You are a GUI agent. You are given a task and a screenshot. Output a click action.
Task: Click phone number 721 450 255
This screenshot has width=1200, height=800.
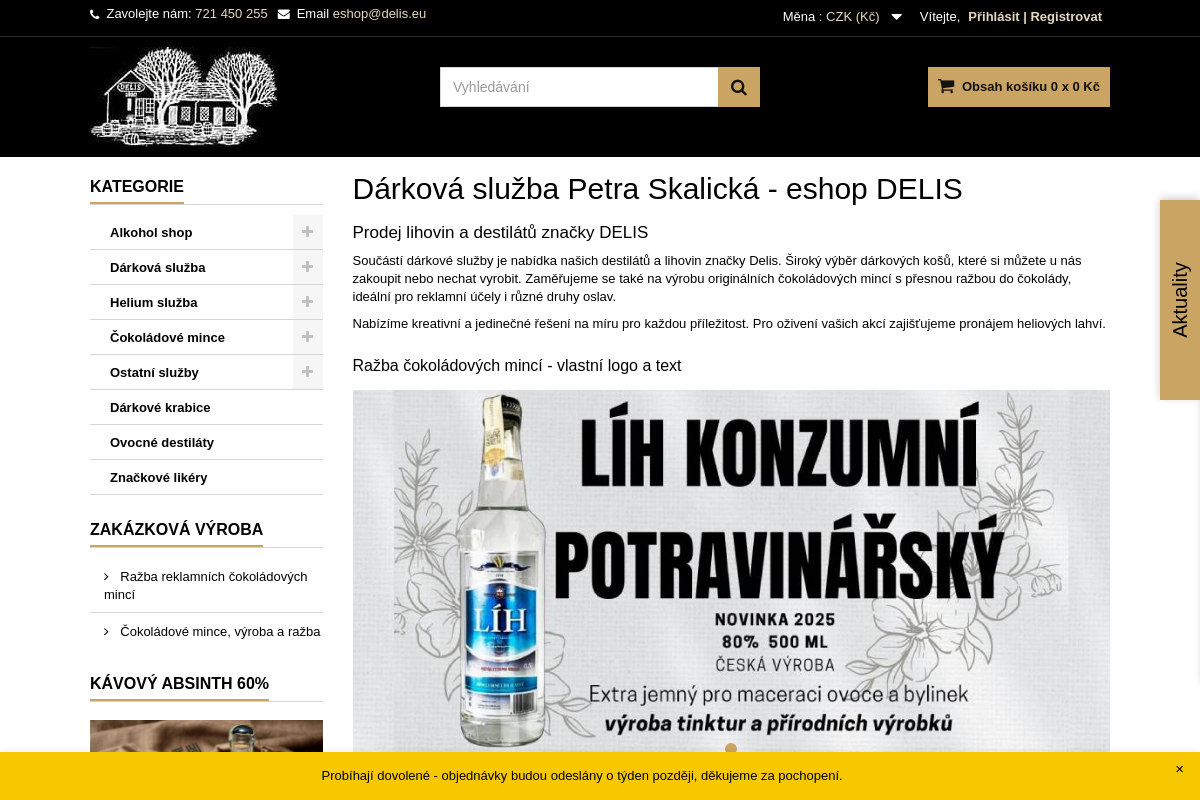pyautogui.click(x=231, y=14)
